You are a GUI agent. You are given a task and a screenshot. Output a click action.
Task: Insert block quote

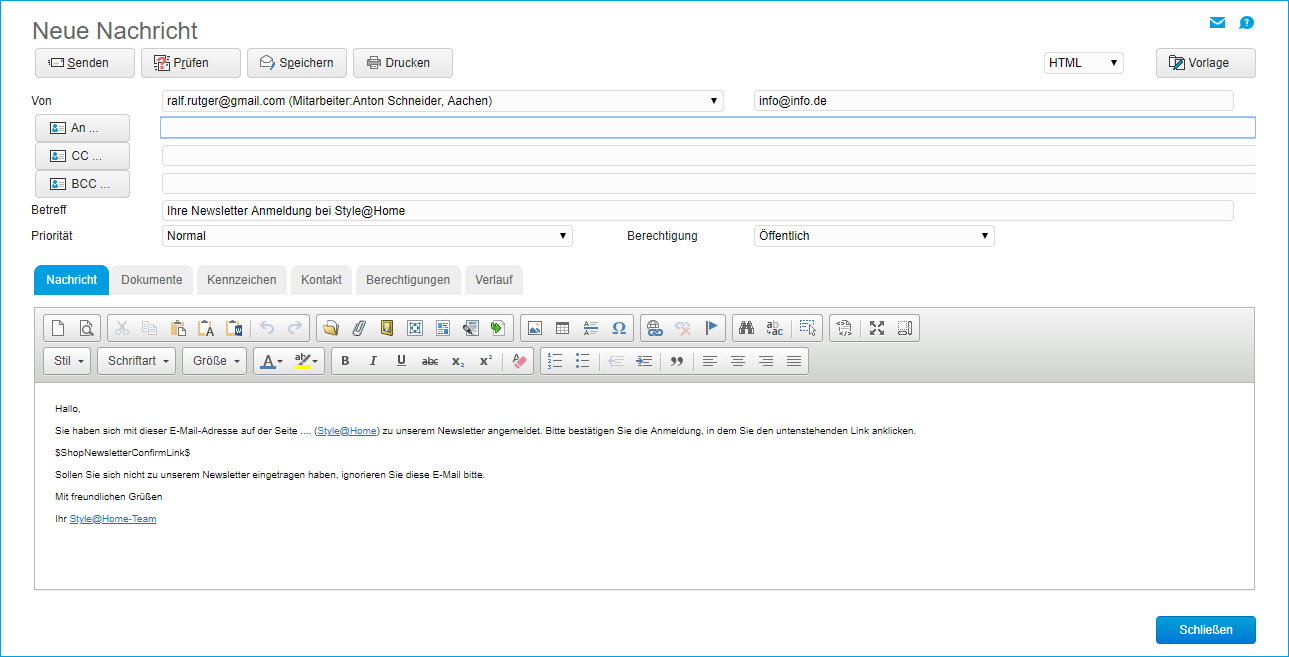pyautogui.click(x=677, y=361)
